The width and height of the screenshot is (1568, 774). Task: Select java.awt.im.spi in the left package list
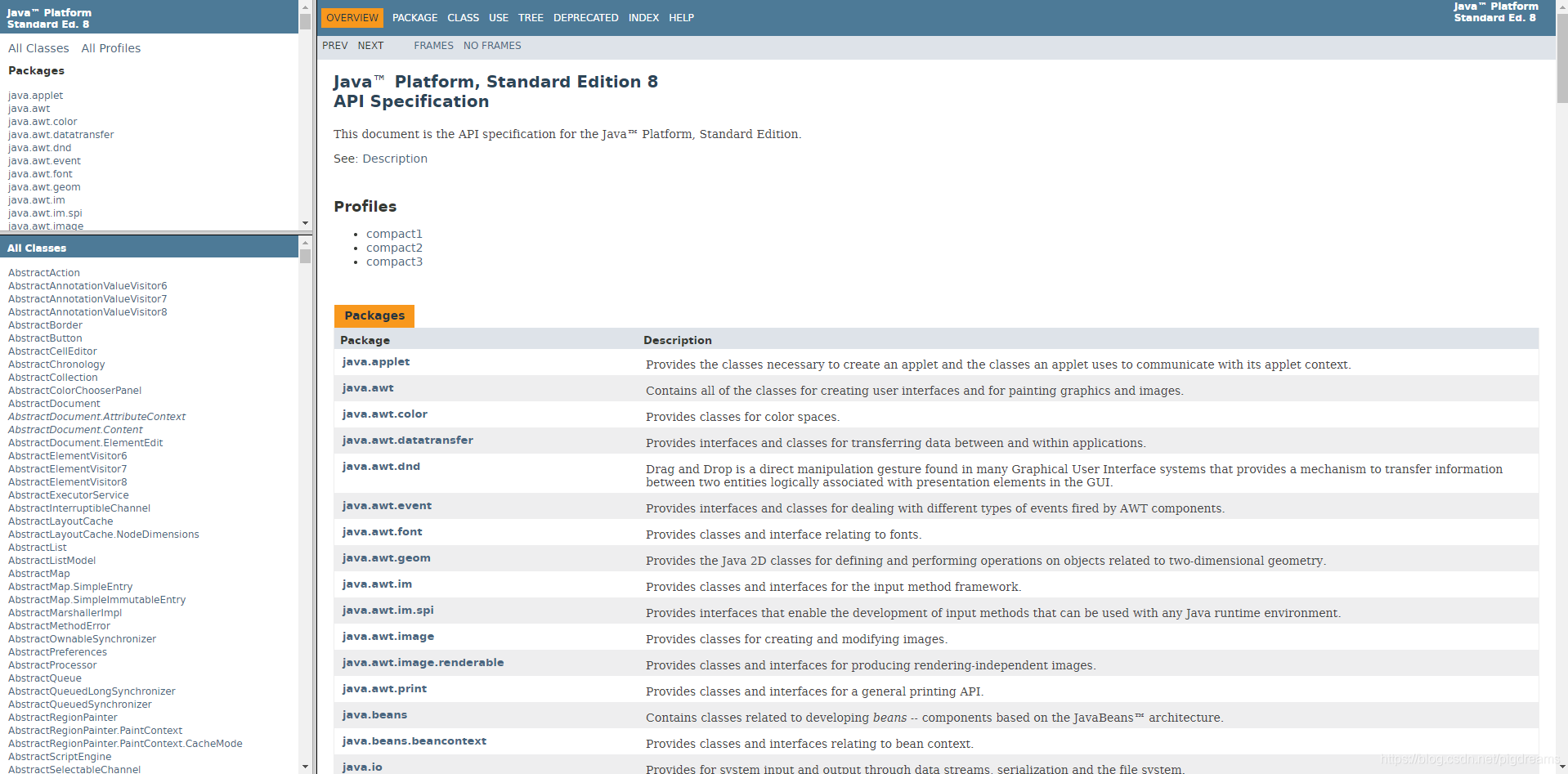pos(45,213)
